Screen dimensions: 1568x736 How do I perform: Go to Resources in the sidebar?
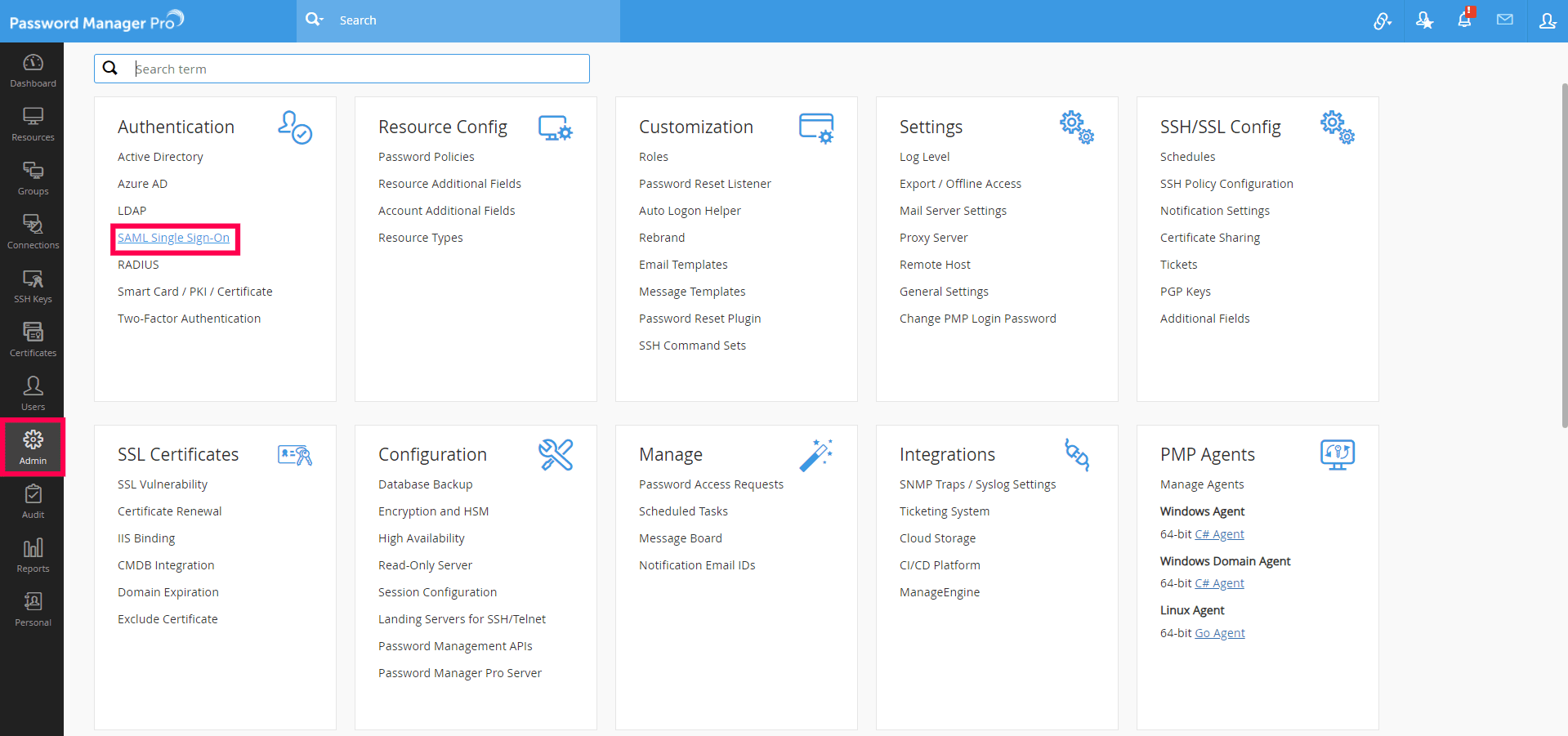33,124
